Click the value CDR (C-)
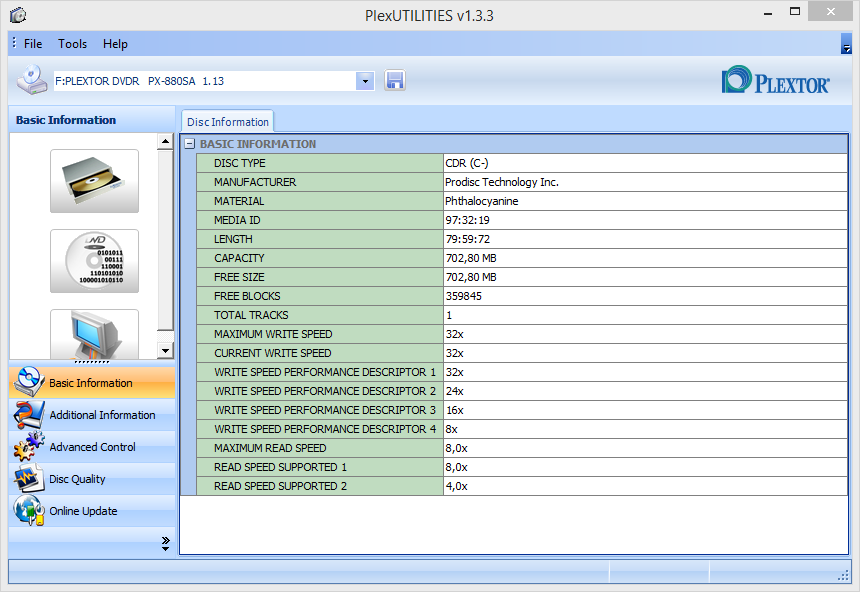 [467, 163]
